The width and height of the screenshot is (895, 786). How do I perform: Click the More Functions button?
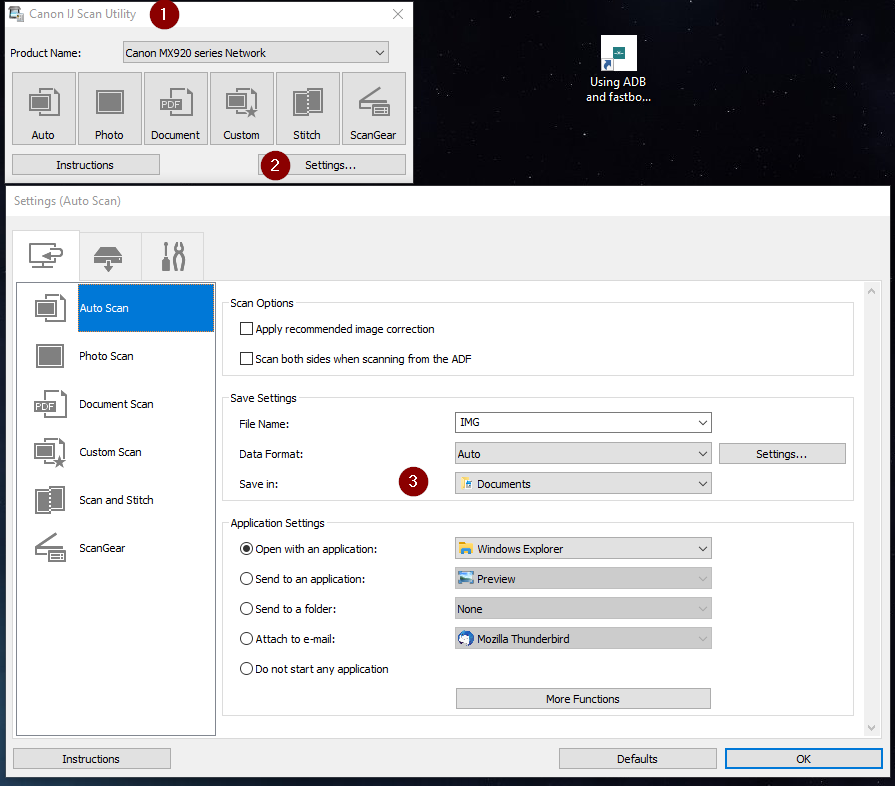pyautogui.click(x=583, y=699)
